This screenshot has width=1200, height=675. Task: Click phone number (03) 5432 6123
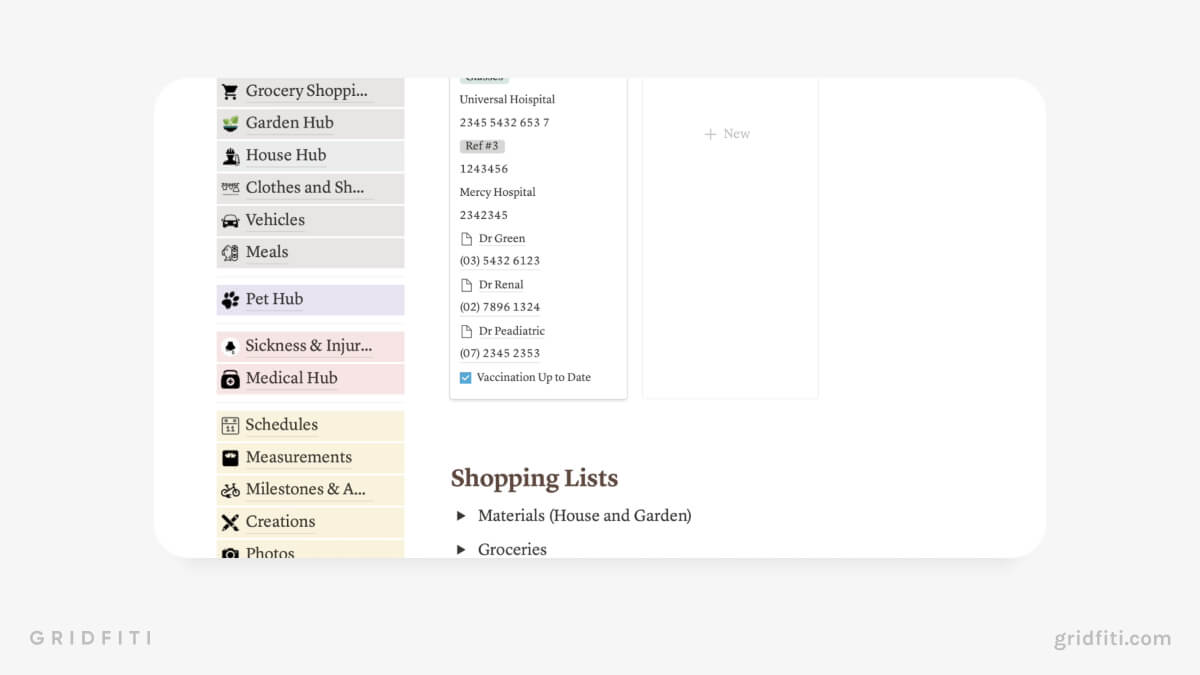pyautogui.click(x=500, y=261)
